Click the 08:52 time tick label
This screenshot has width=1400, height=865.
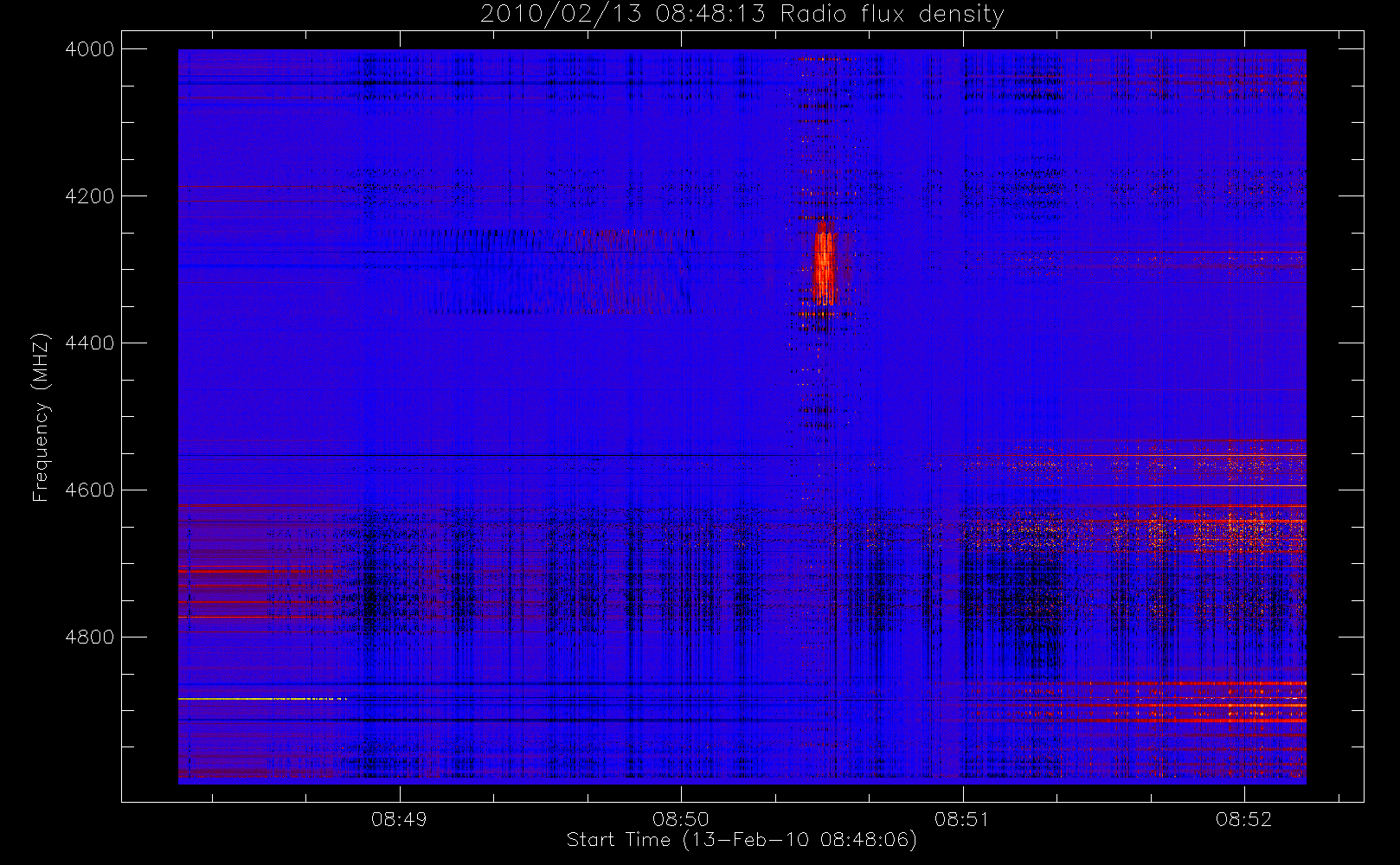1243,819
